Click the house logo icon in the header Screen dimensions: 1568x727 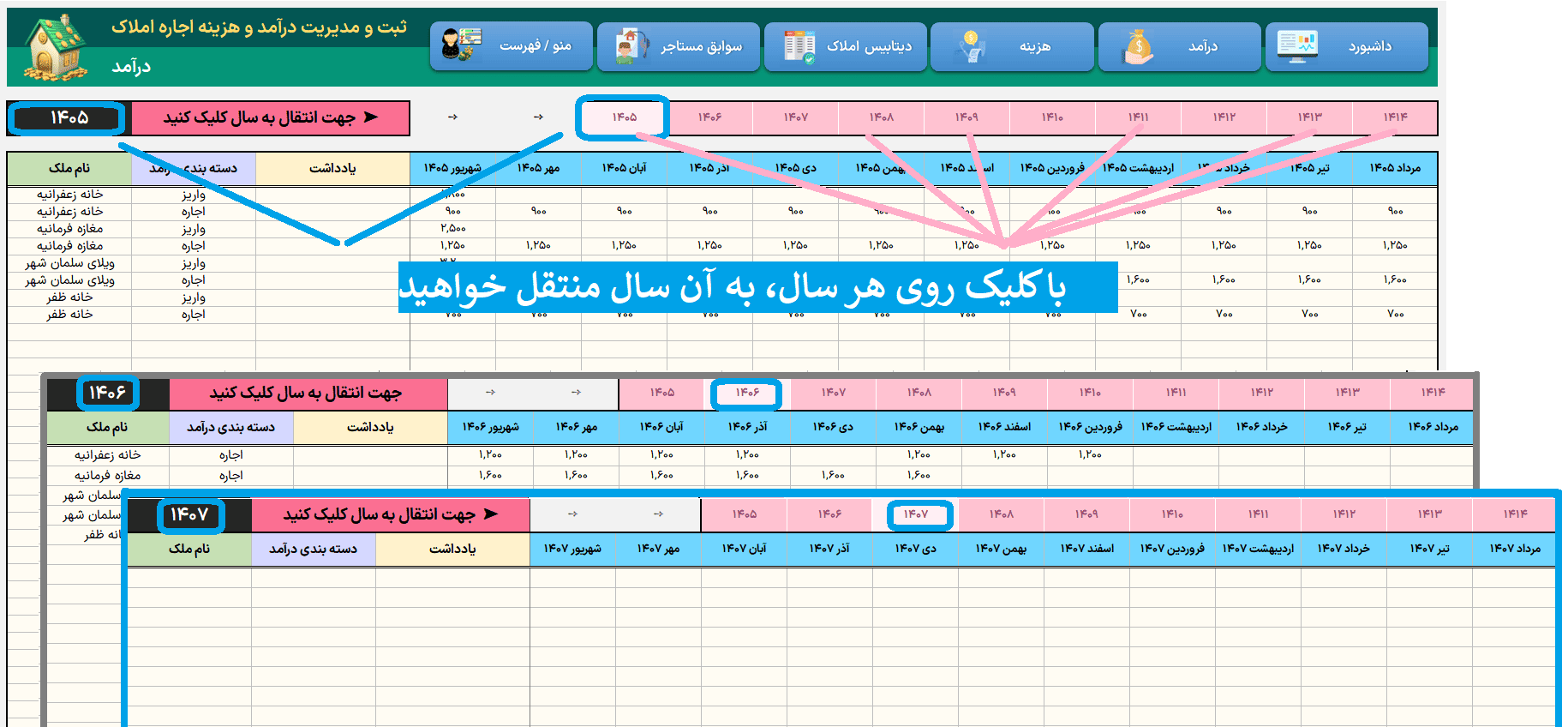click(54, 47)
